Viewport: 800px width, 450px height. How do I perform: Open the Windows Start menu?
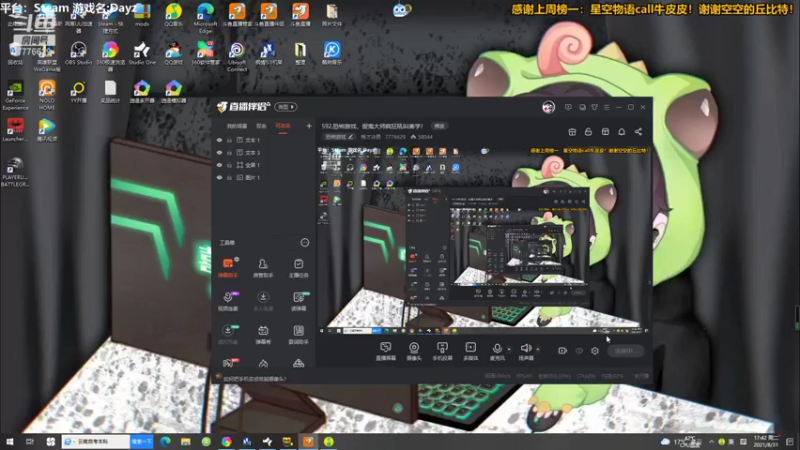9,442
